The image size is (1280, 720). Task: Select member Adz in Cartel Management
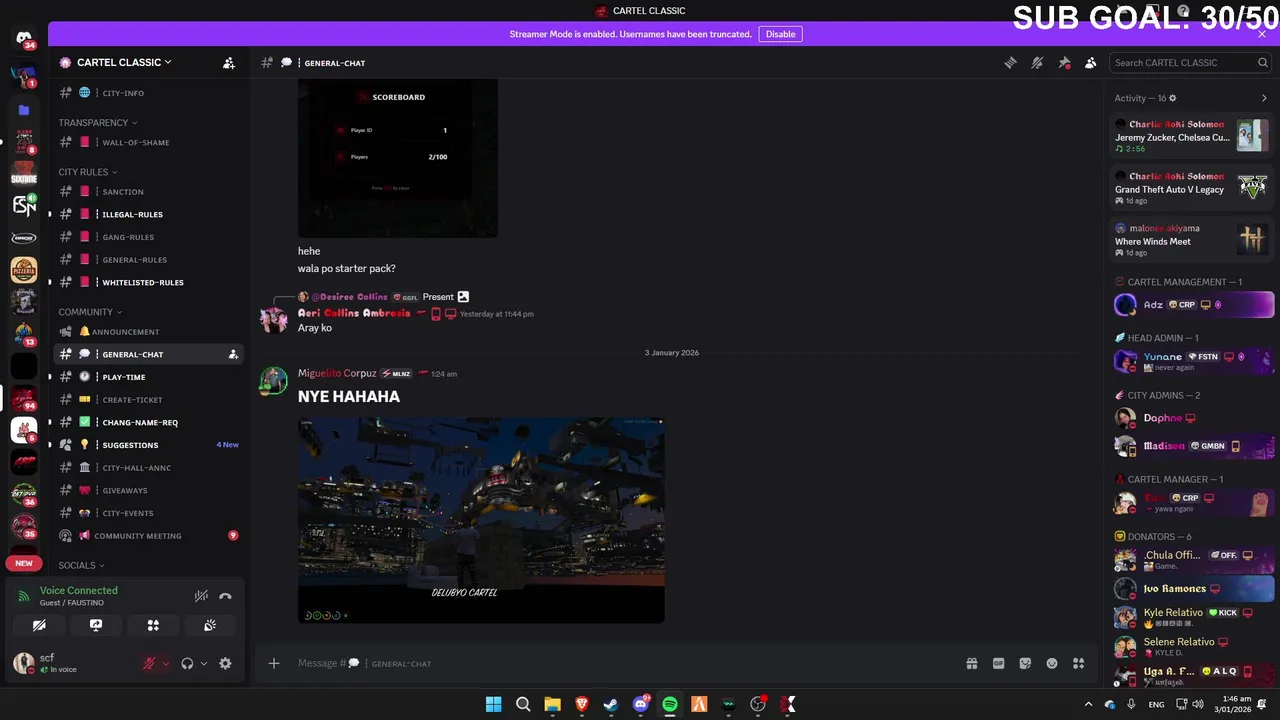[x=1193, y=304]
